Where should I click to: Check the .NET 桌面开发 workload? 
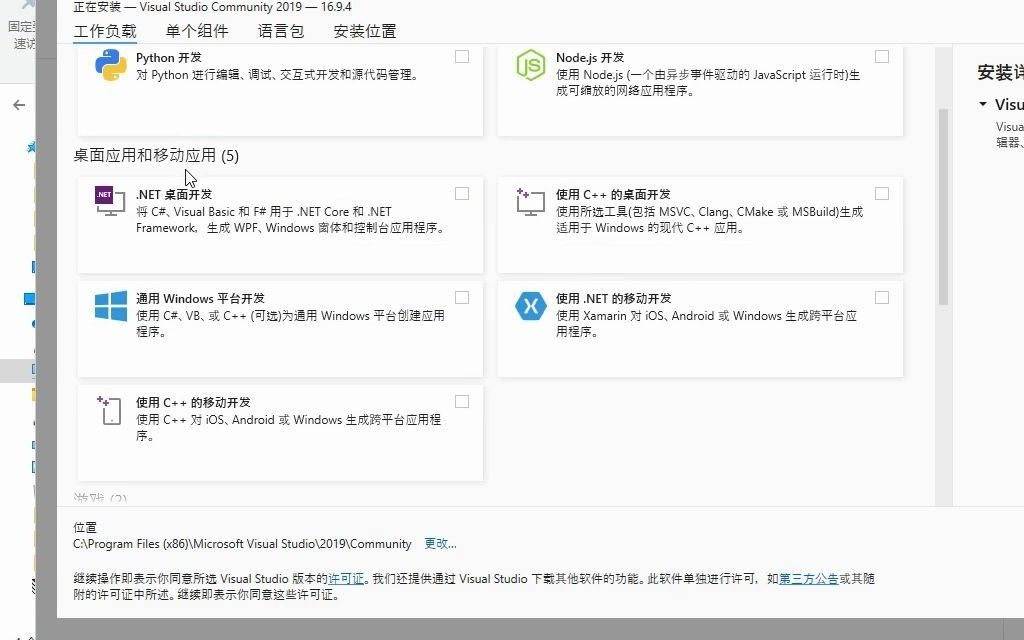[x=462, y=193]
